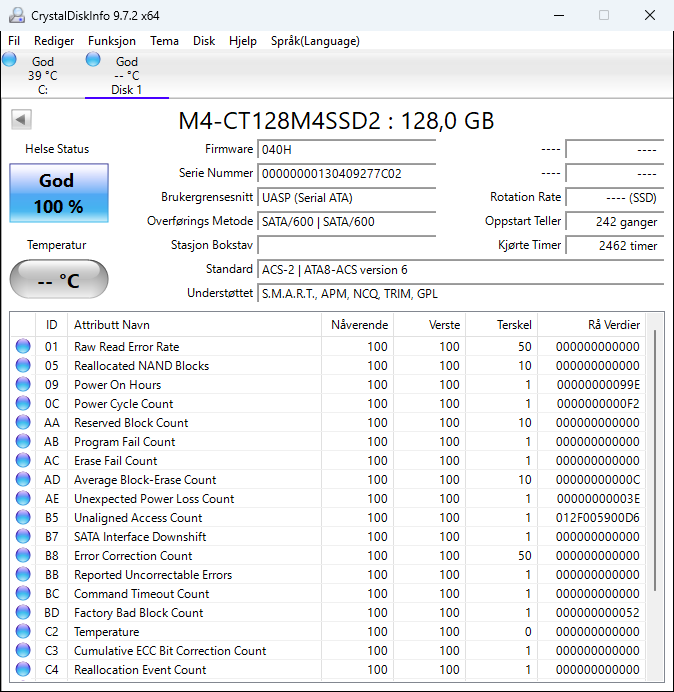
Task: Click the disk title M4-CT128M4SSD2 : 128,0 GB
Action: [336, 120]
